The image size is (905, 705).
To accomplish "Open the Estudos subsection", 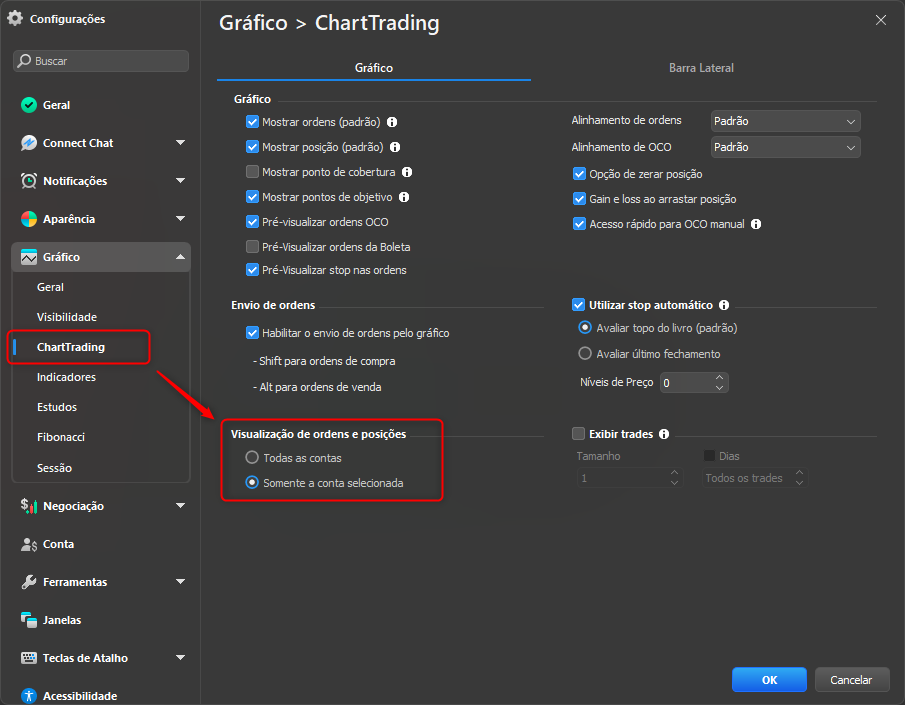I will 57,407.
